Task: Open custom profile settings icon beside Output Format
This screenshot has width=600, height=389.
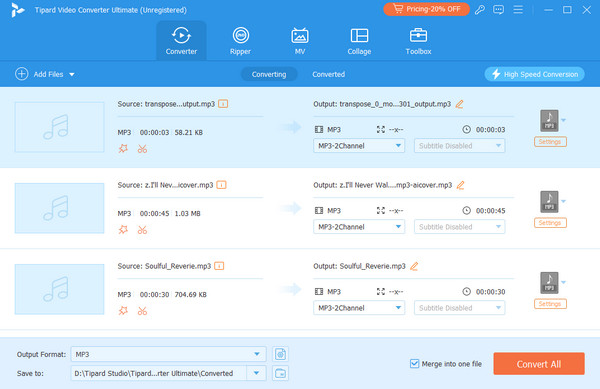Action: (x=280, y=354)
